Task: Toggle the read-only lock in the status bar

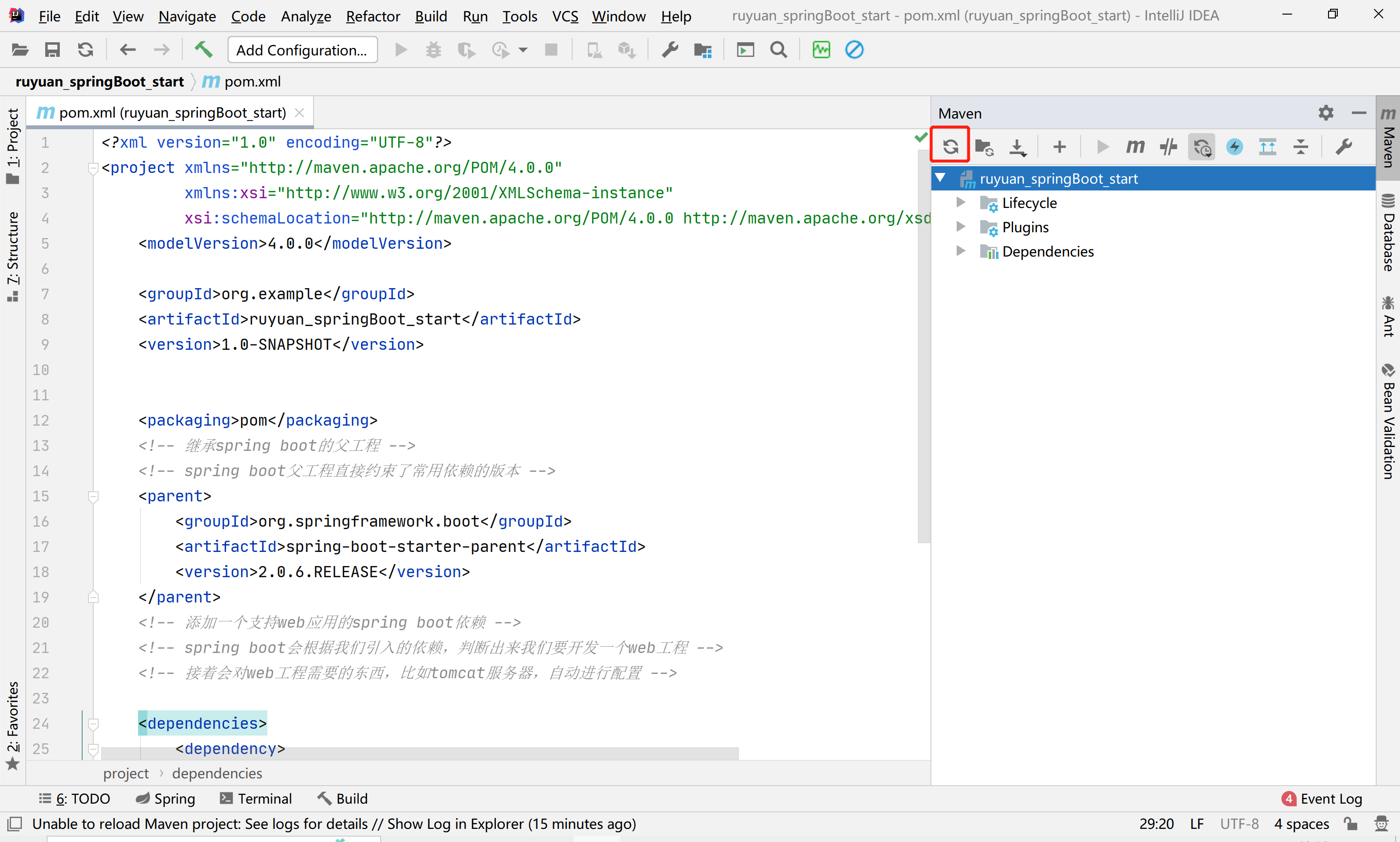Action: [x=1350, y=824]
